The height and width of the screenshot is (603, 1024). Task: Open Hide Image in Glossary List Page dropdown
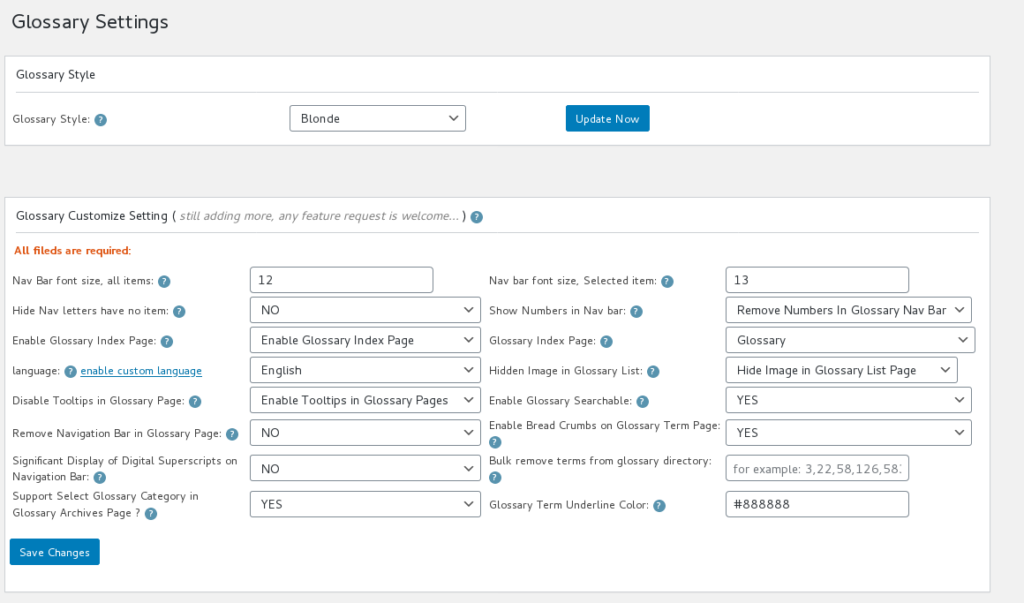pyautogui.click(x=841, y=370)
